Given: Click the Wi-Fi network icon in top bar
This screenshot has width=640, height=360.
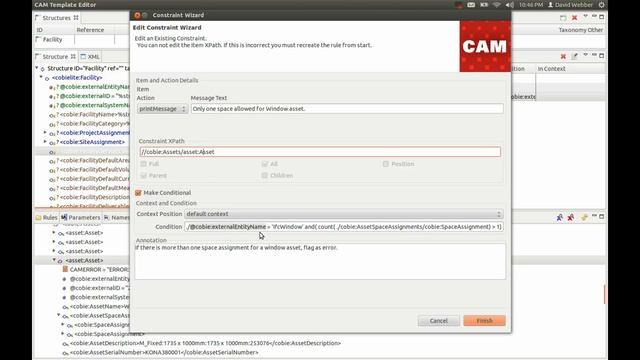Looking at the screenshot, I should [x=497, y=5].
